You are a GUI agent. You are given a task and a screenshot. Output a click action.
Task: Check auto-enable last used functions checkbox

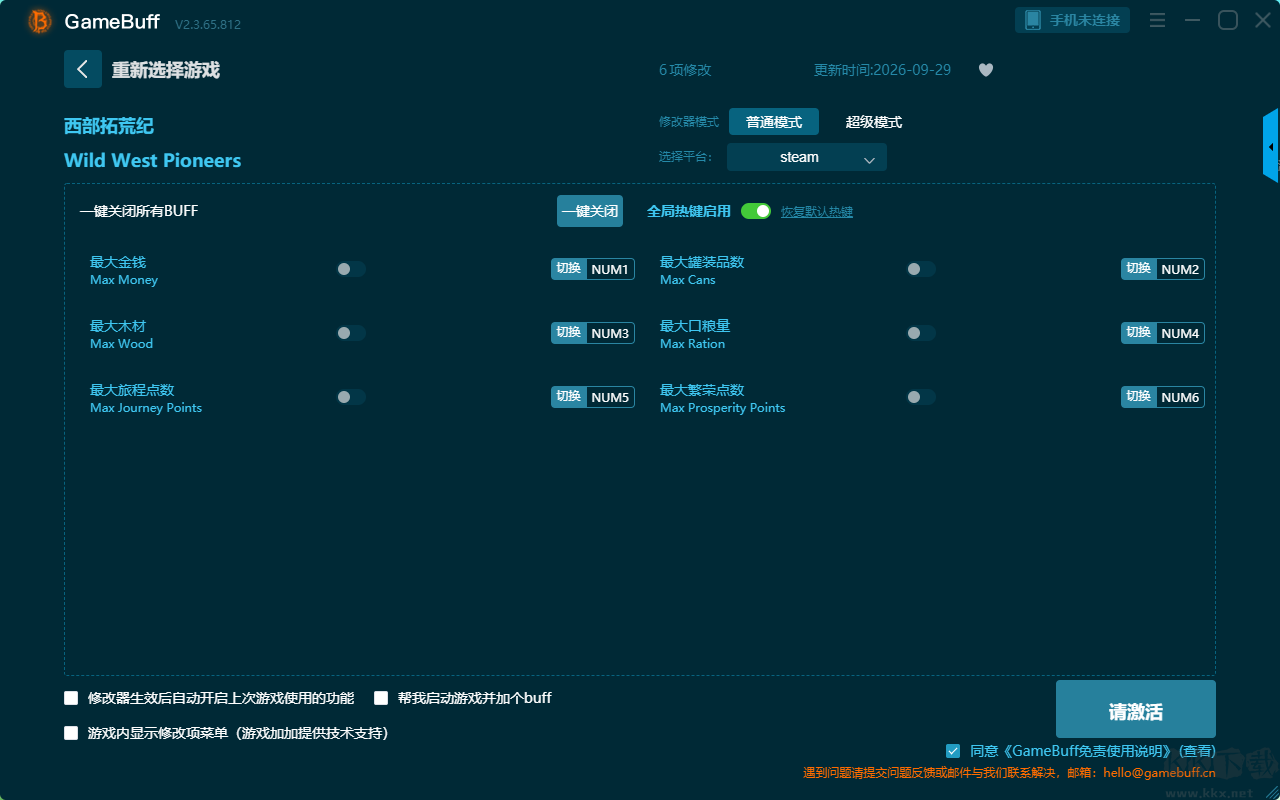(71, 698)
